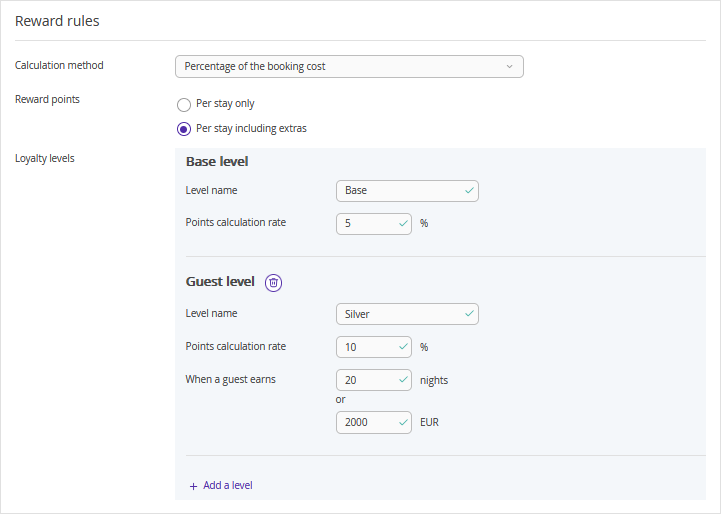
Task: Click the checkmark in the 5 percent rate field
Action: pos(403,223)
